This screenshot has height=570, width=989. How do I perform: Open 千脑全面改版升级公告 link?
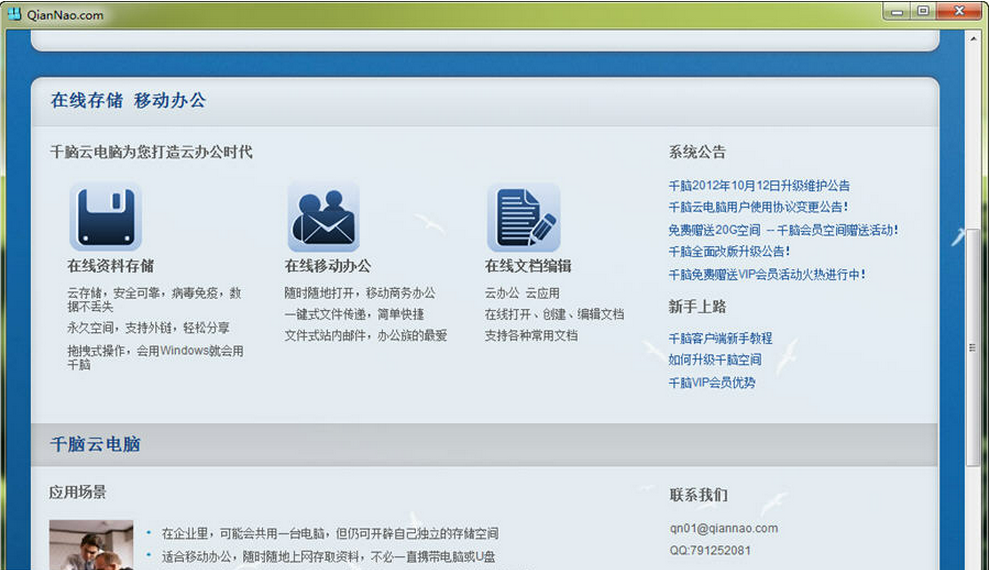click(729, 252)
